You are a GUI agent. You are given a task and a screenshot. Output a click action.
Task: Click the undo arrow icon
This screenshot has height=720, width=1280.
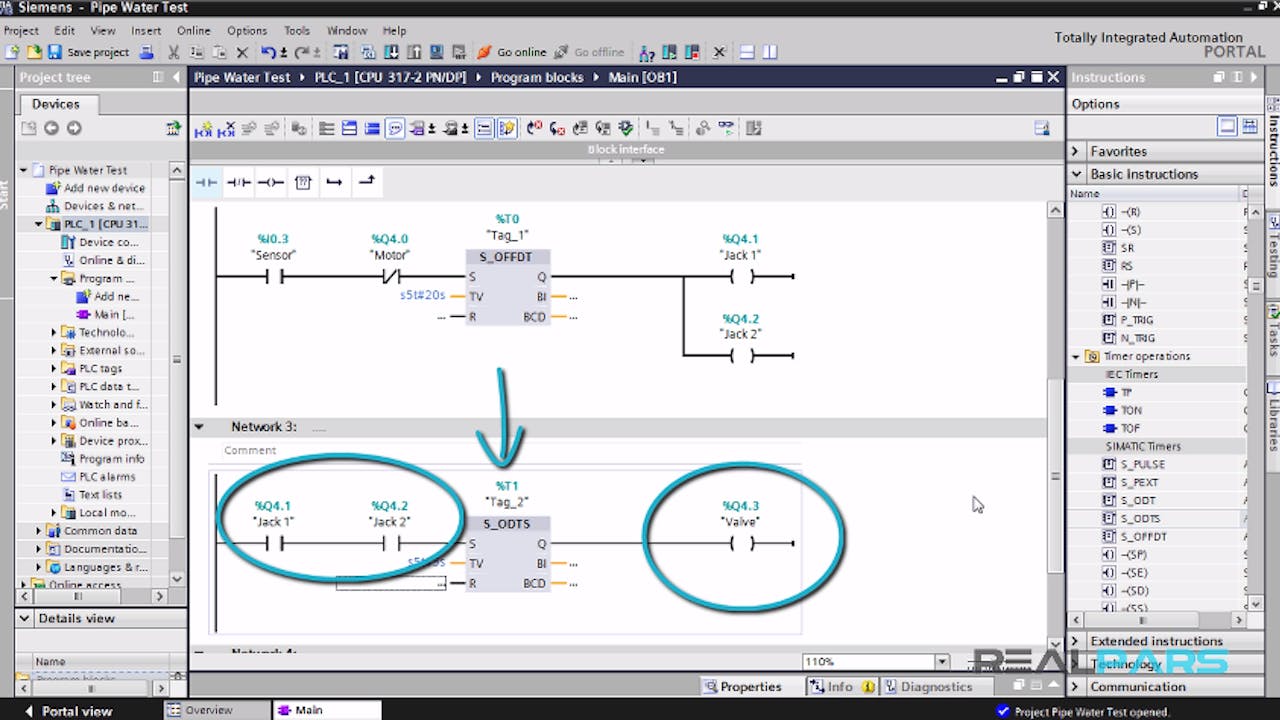[268, 52]
